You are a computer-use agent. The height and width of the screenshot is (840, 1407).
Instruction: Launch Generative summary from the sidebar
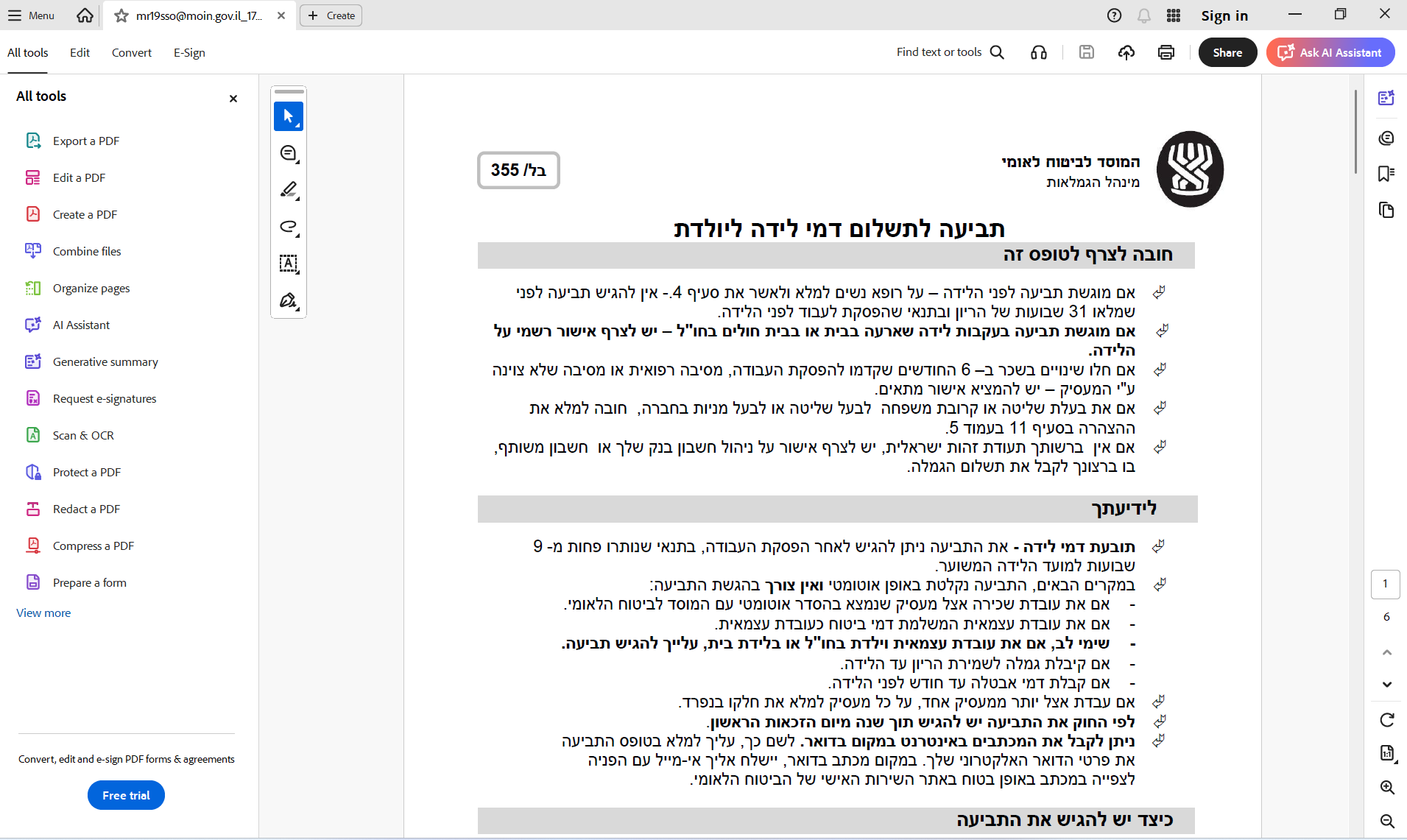tap(105, 361)
